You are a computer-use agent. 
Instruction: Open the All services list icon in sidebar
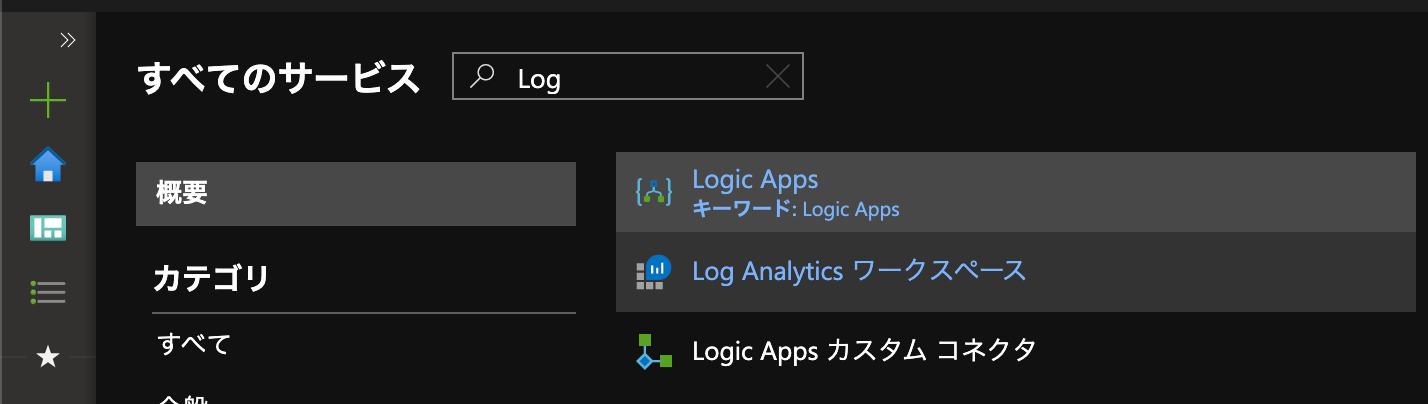coord(48,292)
